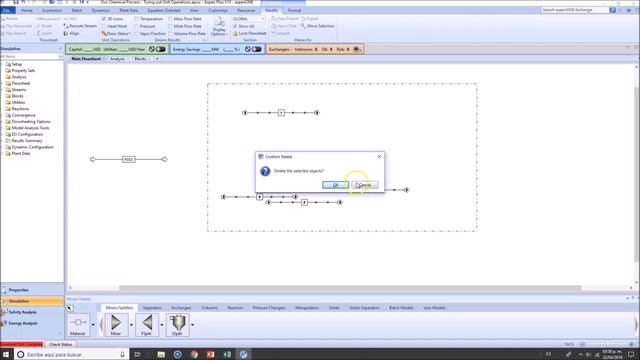The image size is (640, 360).
Task: Click the horizontal scrollbar of flowsheet
Action: coord(350,288)
